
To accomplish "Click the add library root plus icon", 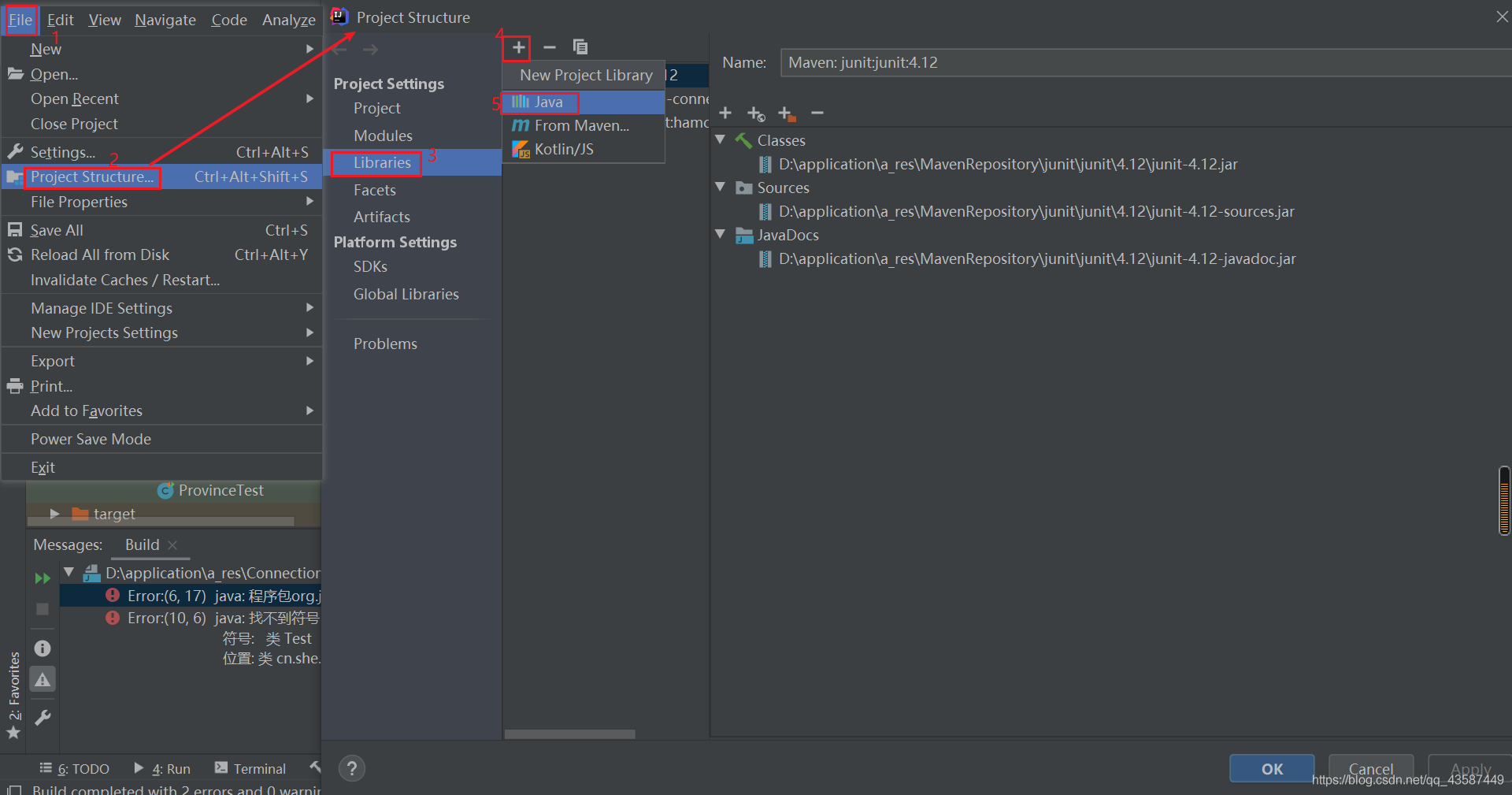I will click(725, 113).
